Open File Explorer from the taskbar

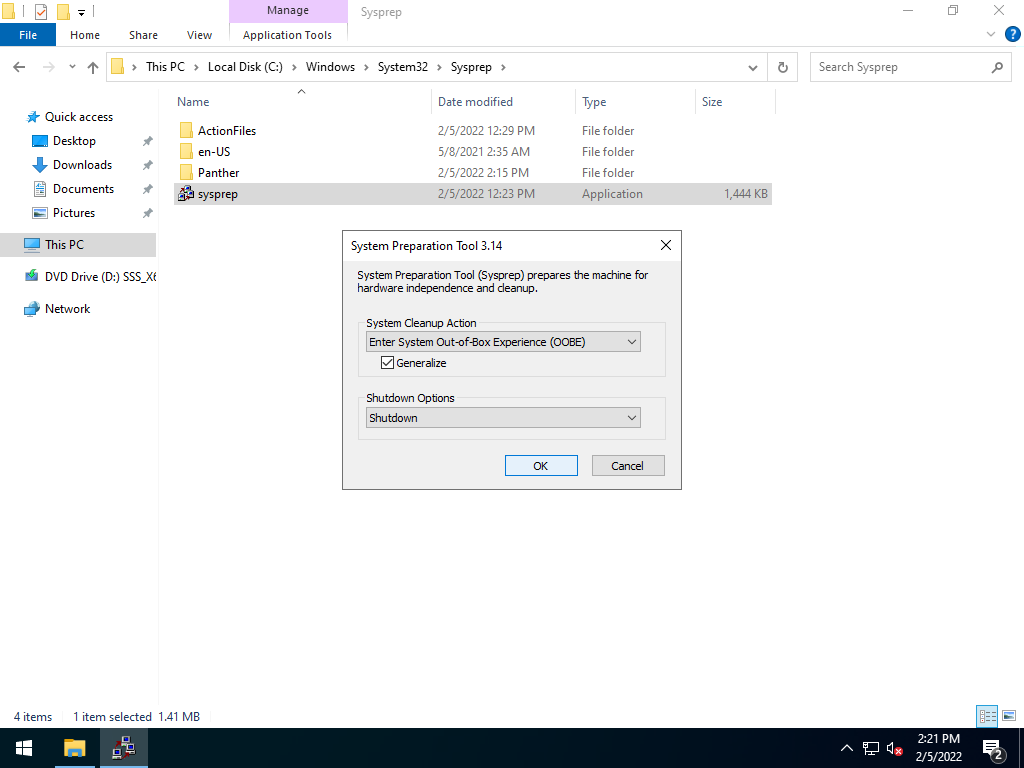[x=74, y=748]
